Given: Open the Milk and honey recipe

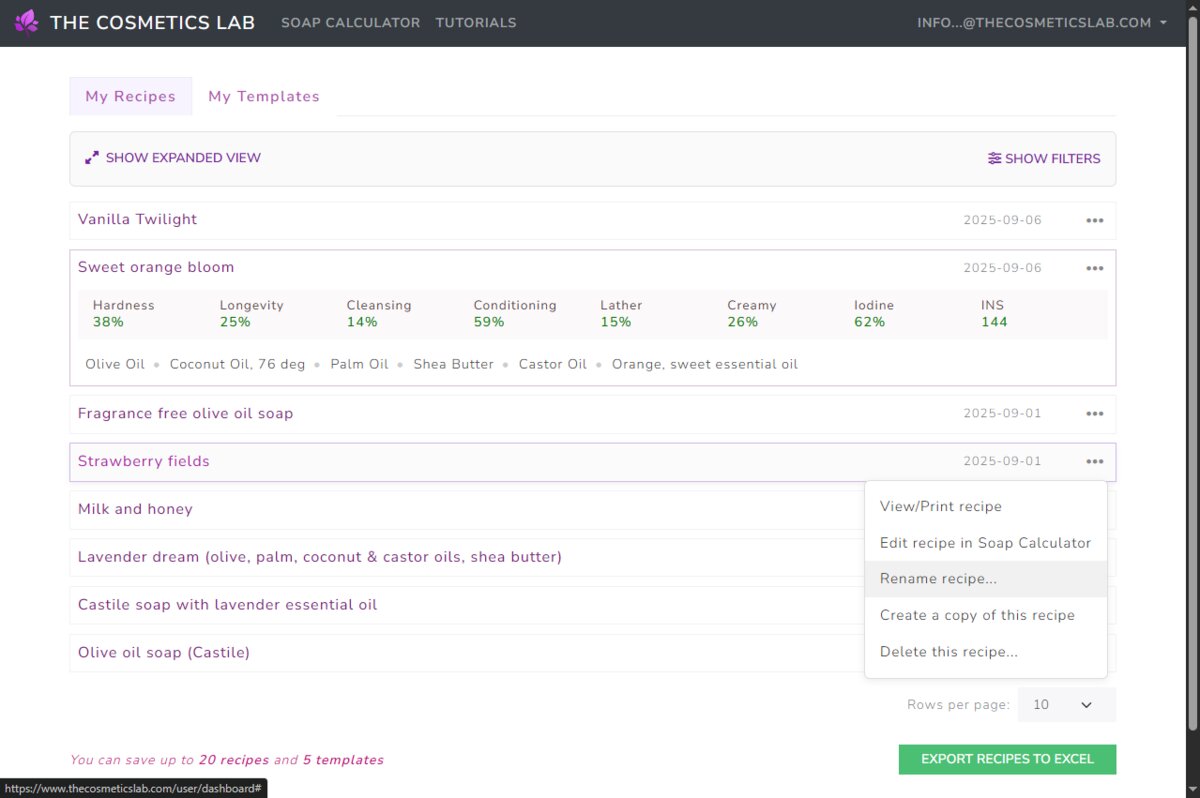Looking at the screenshot, I should point(135,509).
